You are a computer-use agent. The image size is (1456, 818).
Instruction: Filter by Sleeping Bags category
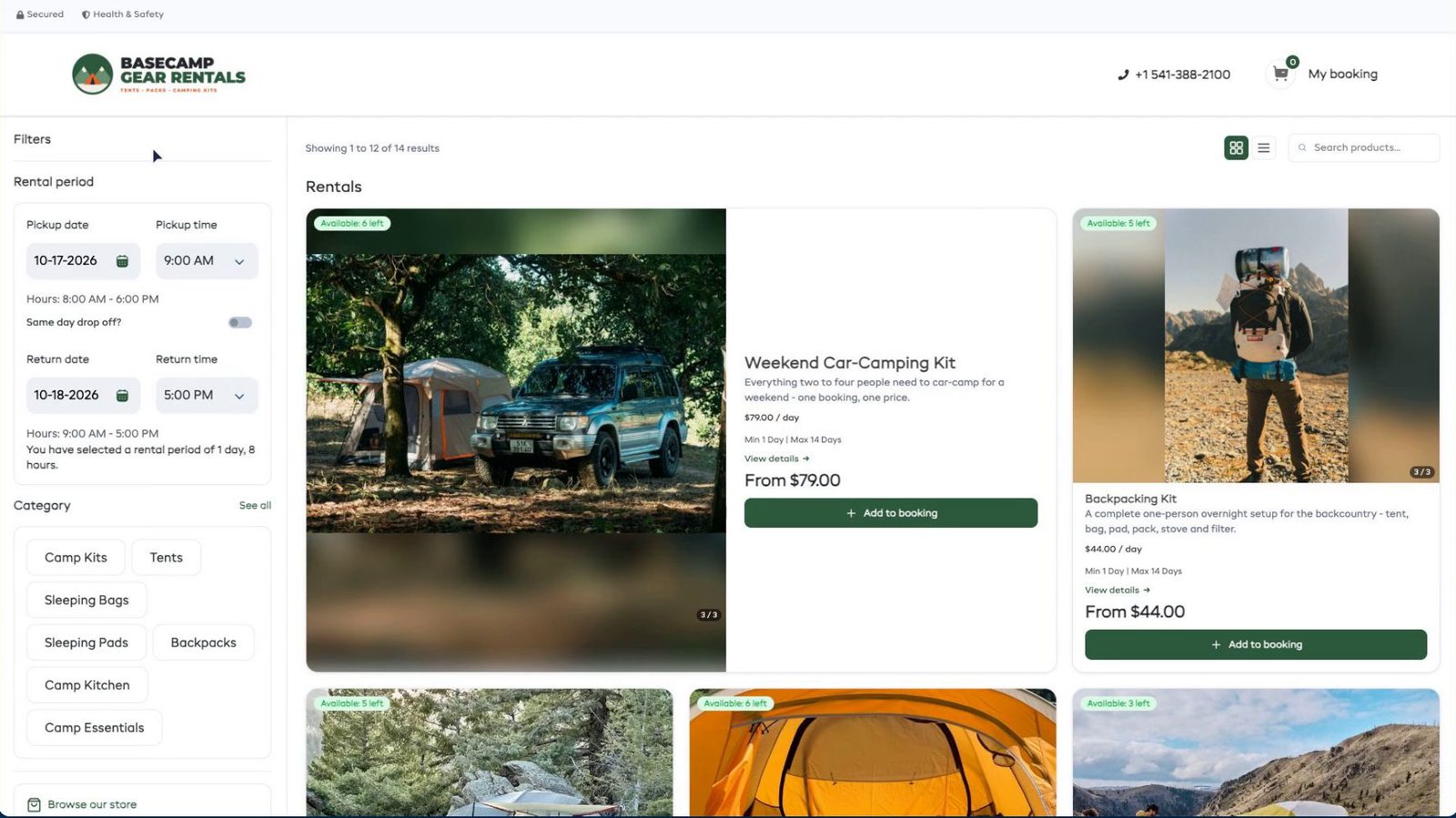coord(86,601)
